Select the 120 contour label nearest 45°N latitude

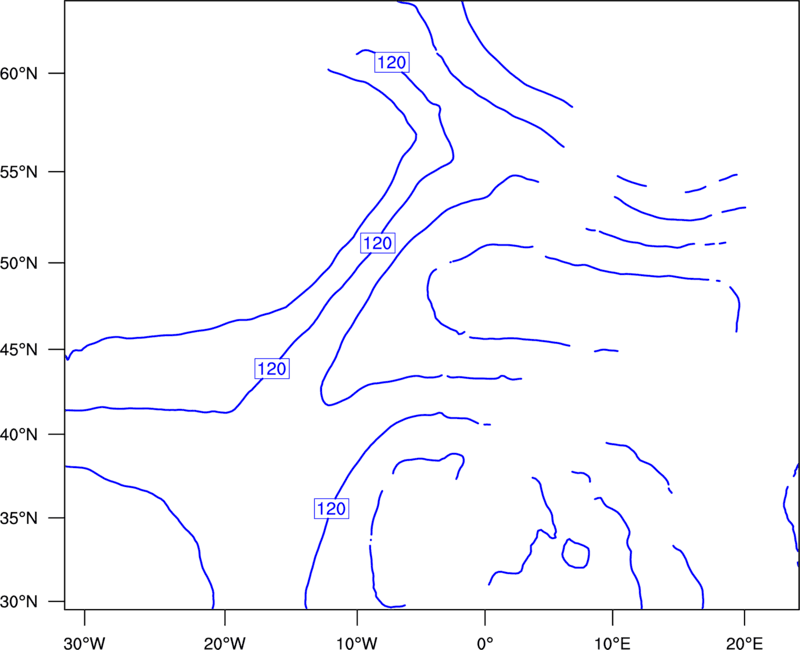coord(272,368)
